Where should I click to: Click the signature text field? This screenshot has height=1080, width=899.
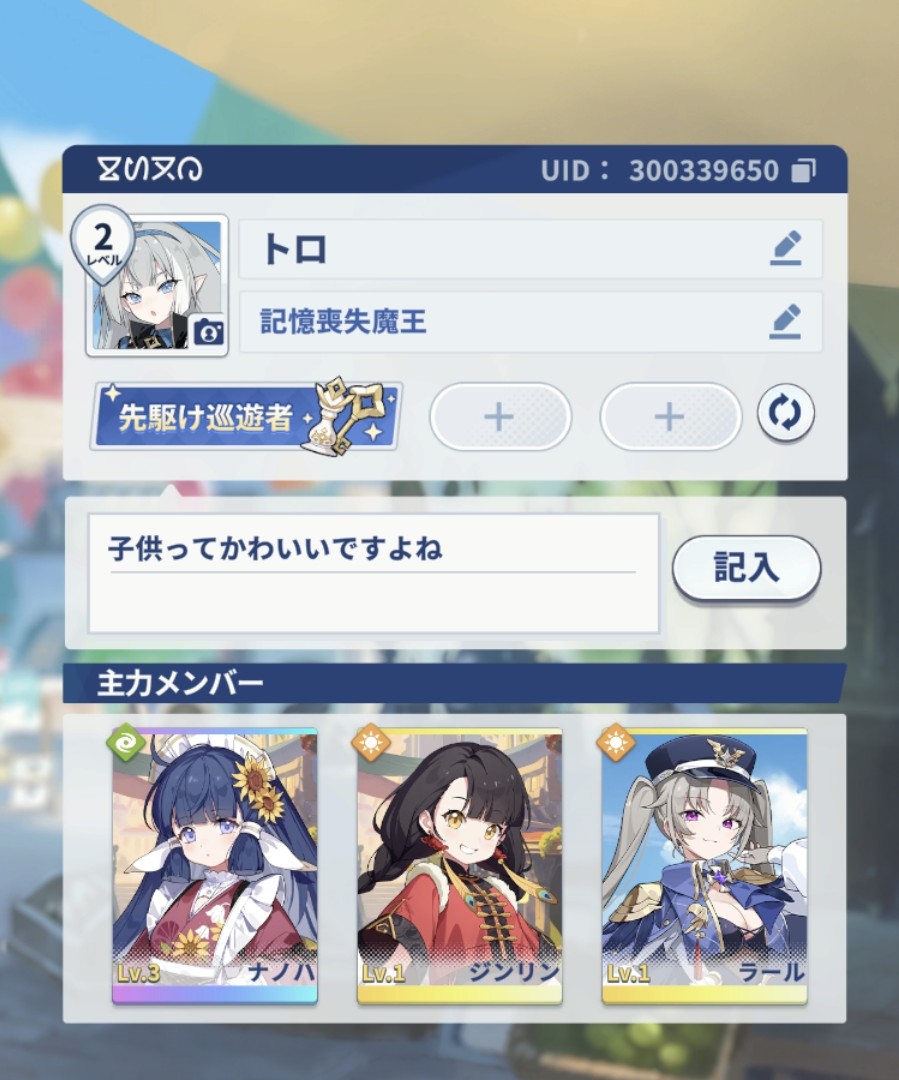click(x=373, y=573)
